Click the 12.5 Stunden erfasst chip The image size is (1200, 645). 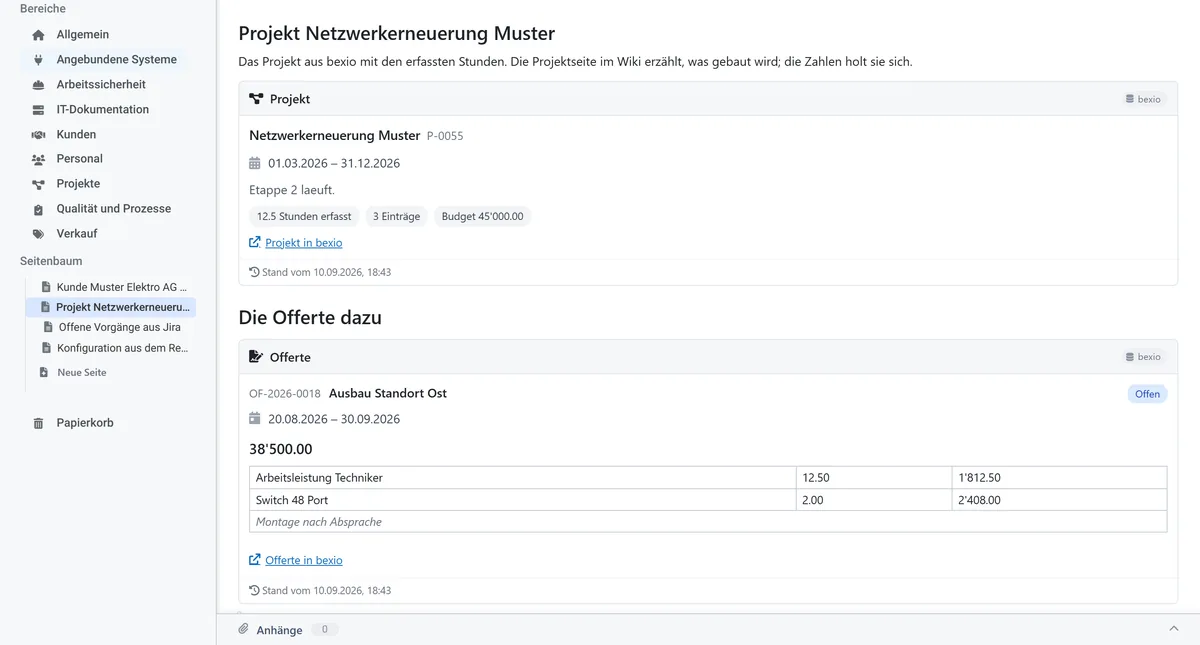(x=304, y=216)
